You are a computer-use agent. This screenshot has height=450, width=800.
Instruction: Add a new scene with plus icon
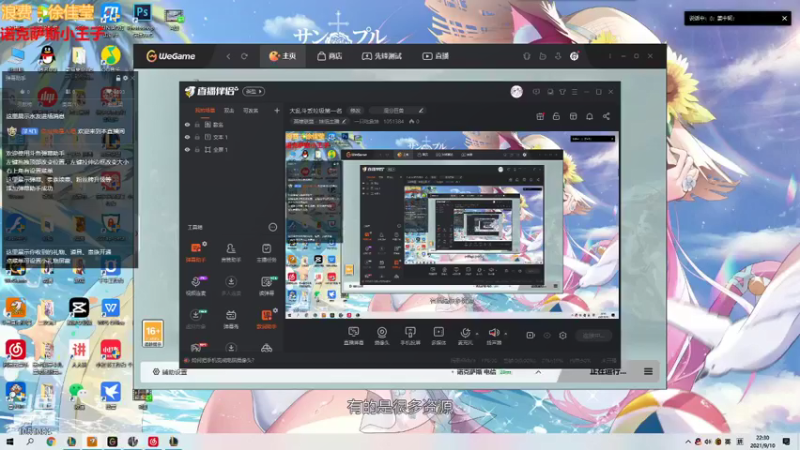277,110
